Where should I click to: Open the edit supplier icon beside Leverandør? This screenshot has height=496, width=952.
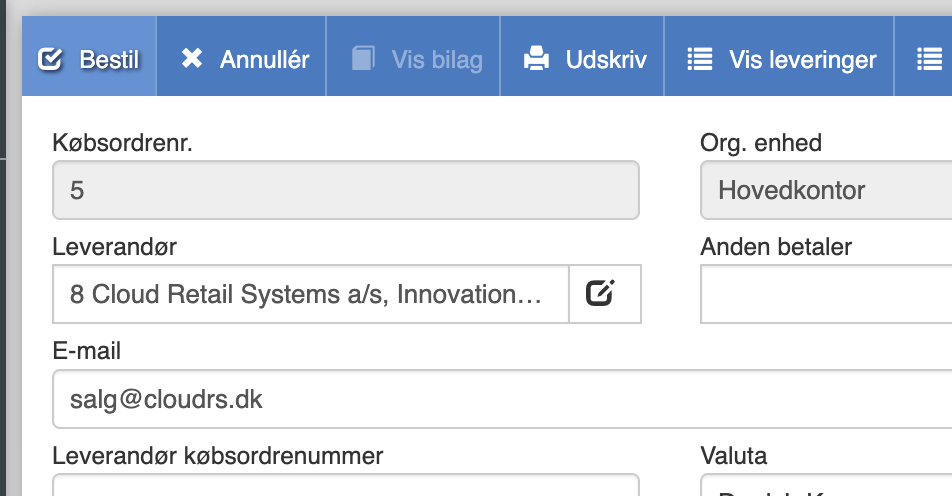(x=600, y=294)
